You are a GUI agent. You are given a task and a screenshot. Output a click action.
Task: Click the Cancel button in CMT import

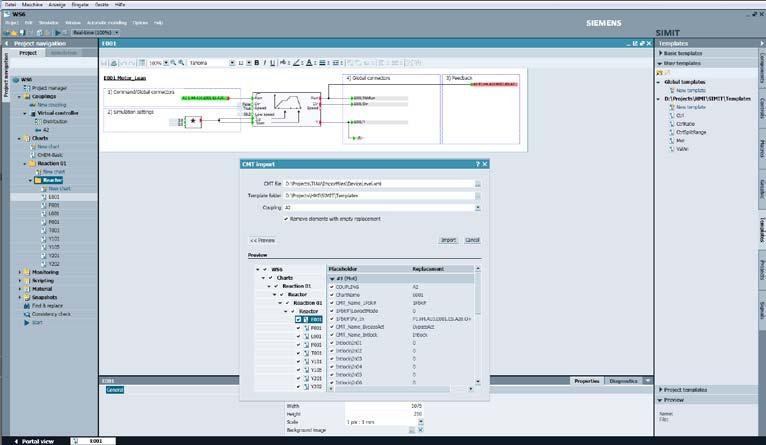[x=472, y=240]
